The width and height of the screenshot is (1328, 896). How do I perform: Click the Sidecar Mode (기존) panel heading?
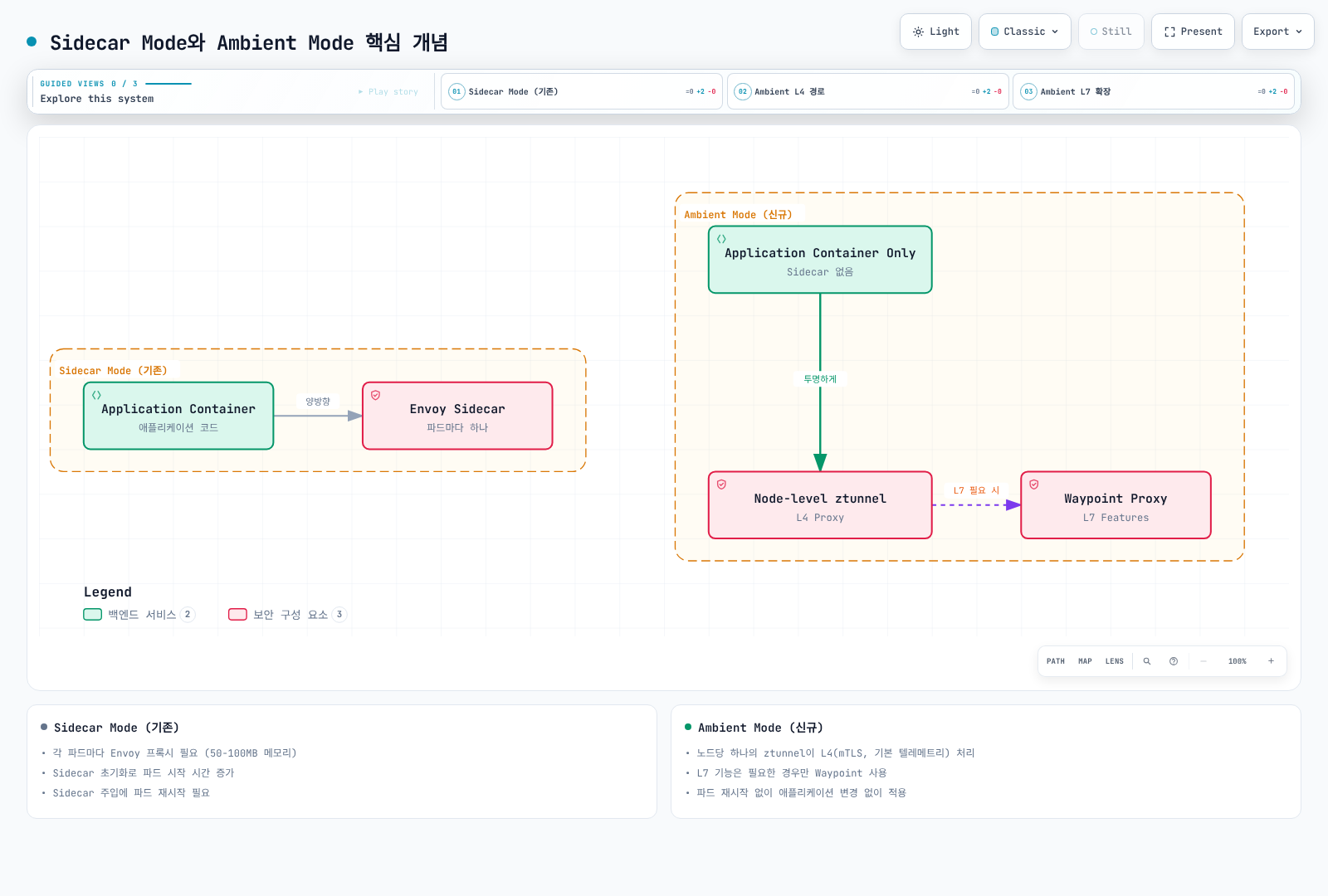[x=116, y=728]
